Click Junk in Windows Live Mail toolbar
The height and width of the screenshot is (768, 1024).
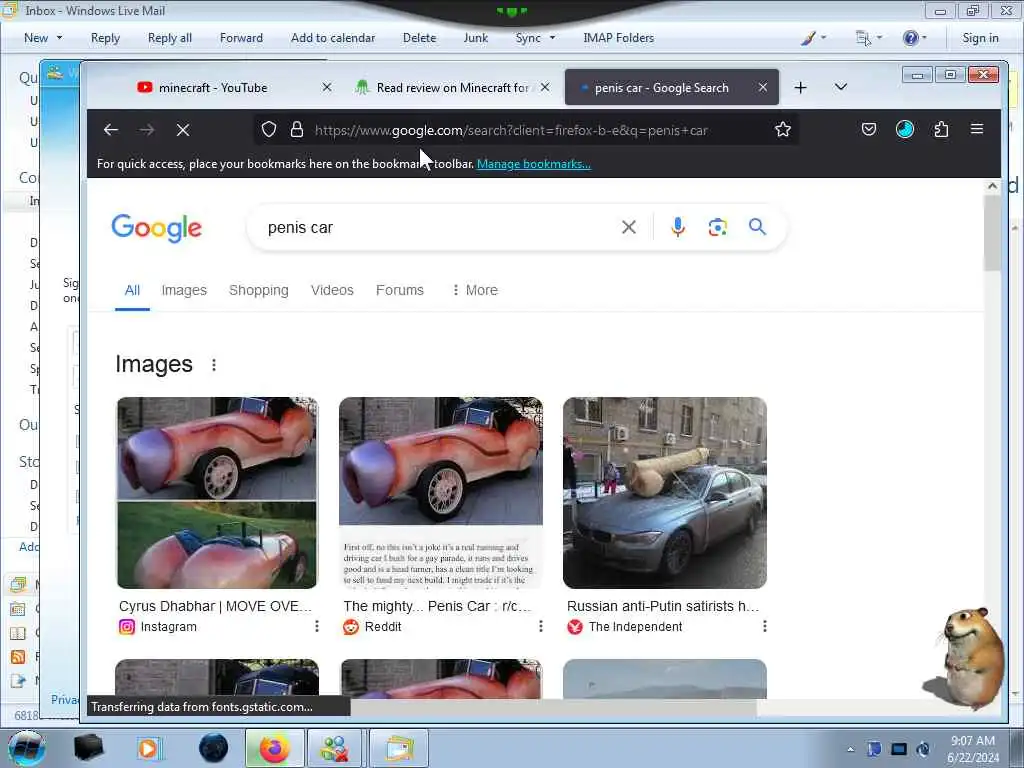(x=476, y=38)
